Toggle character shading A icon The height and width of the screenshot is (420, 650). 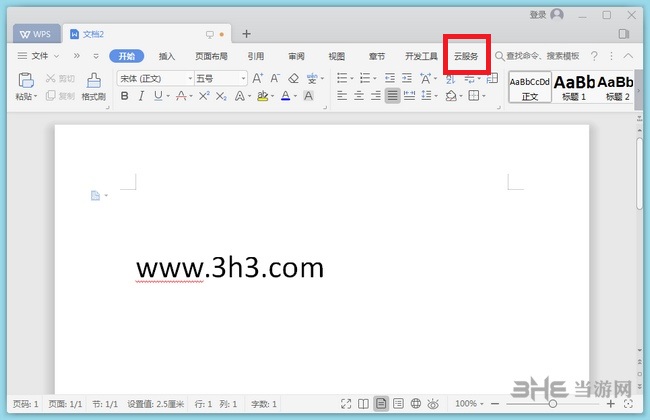(x=308, y=96)
